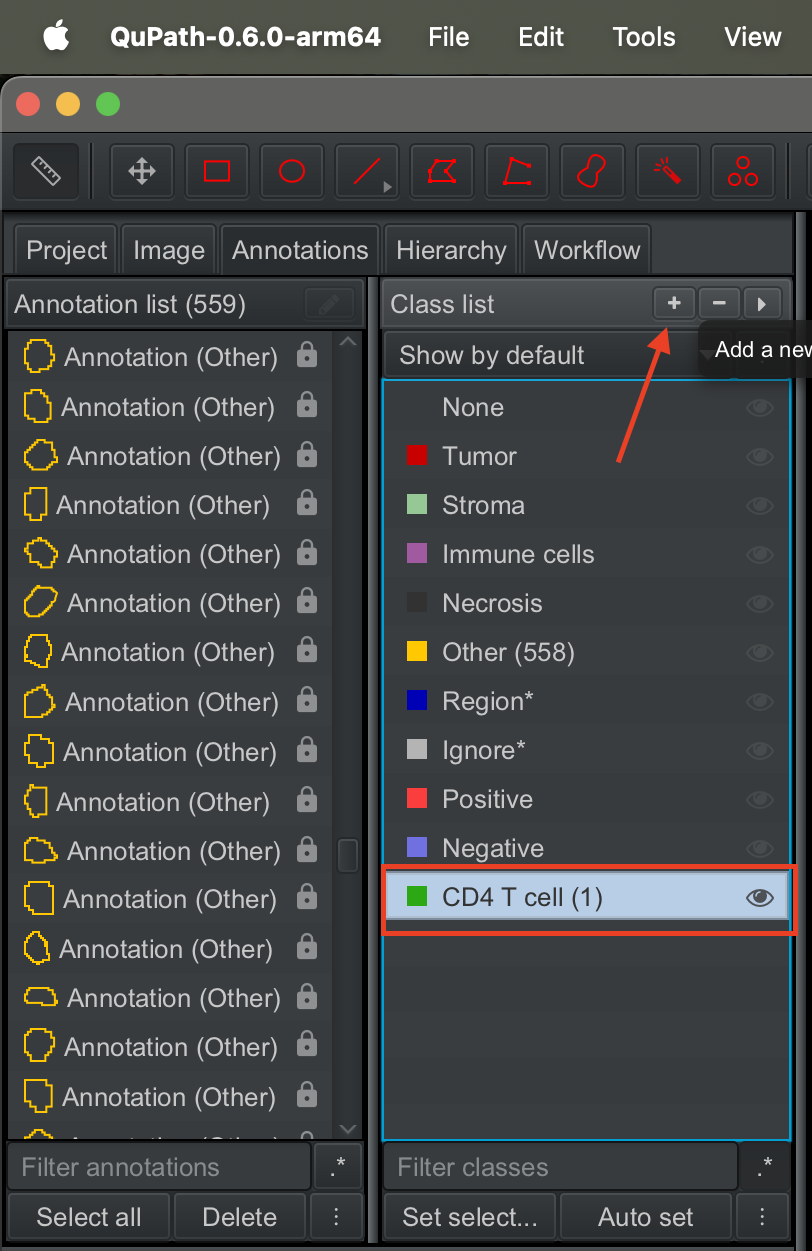The height and width of the screenshot is (1251, 812).
Task: Select the Polygon annotation tool
Action: pyautogui.click(x=441, y=171)
